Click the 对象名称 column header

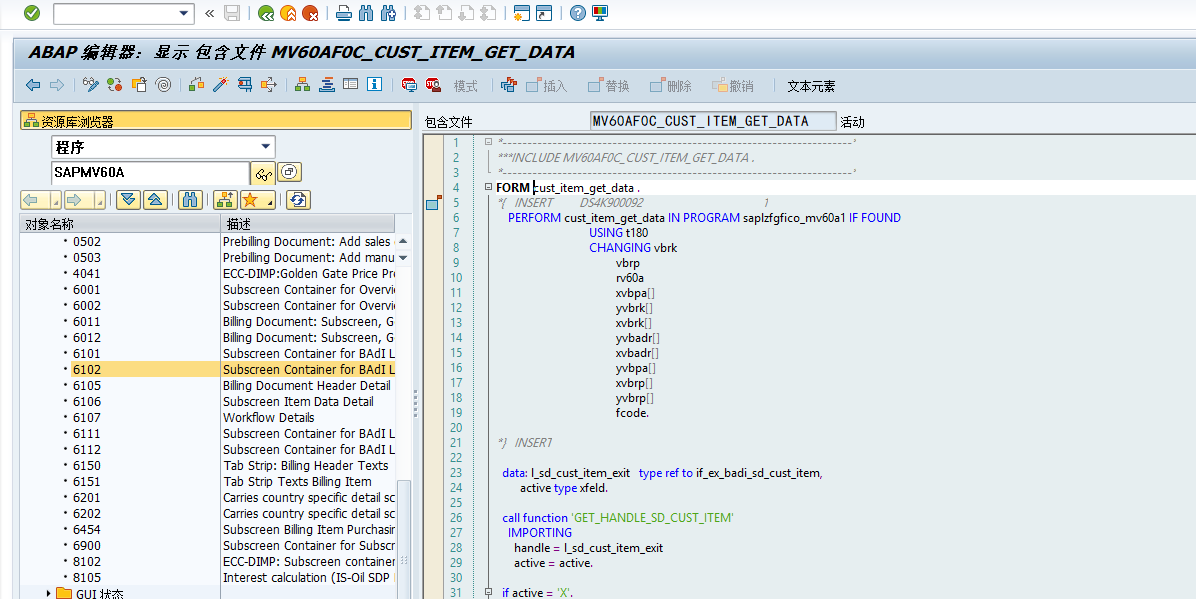tap(121, 224)
